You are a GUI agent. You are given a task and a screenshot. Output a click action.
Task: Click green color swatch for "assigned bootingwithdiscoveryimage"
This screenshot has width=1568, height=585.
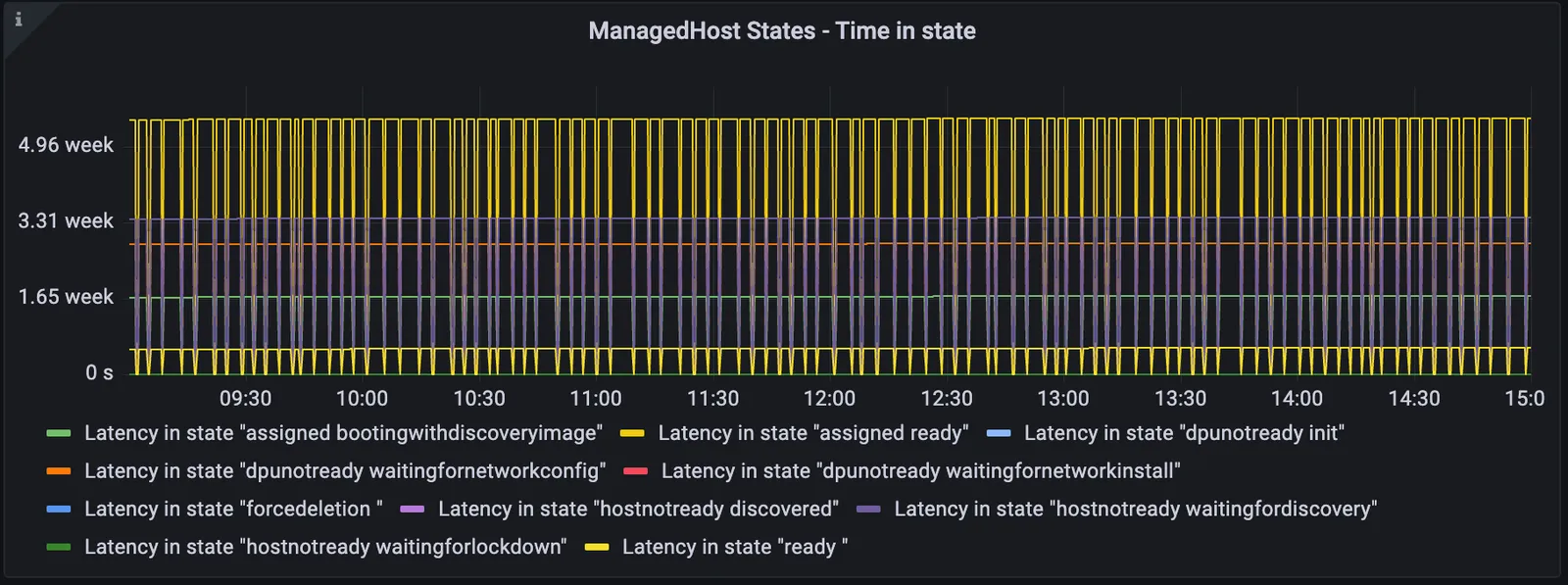[59, 433]
